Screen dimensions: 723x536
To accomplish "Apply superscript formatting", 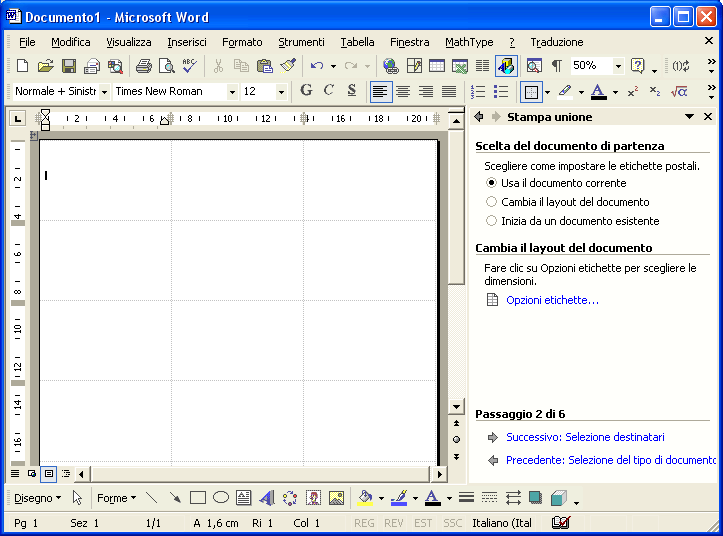I will [633, 92].
